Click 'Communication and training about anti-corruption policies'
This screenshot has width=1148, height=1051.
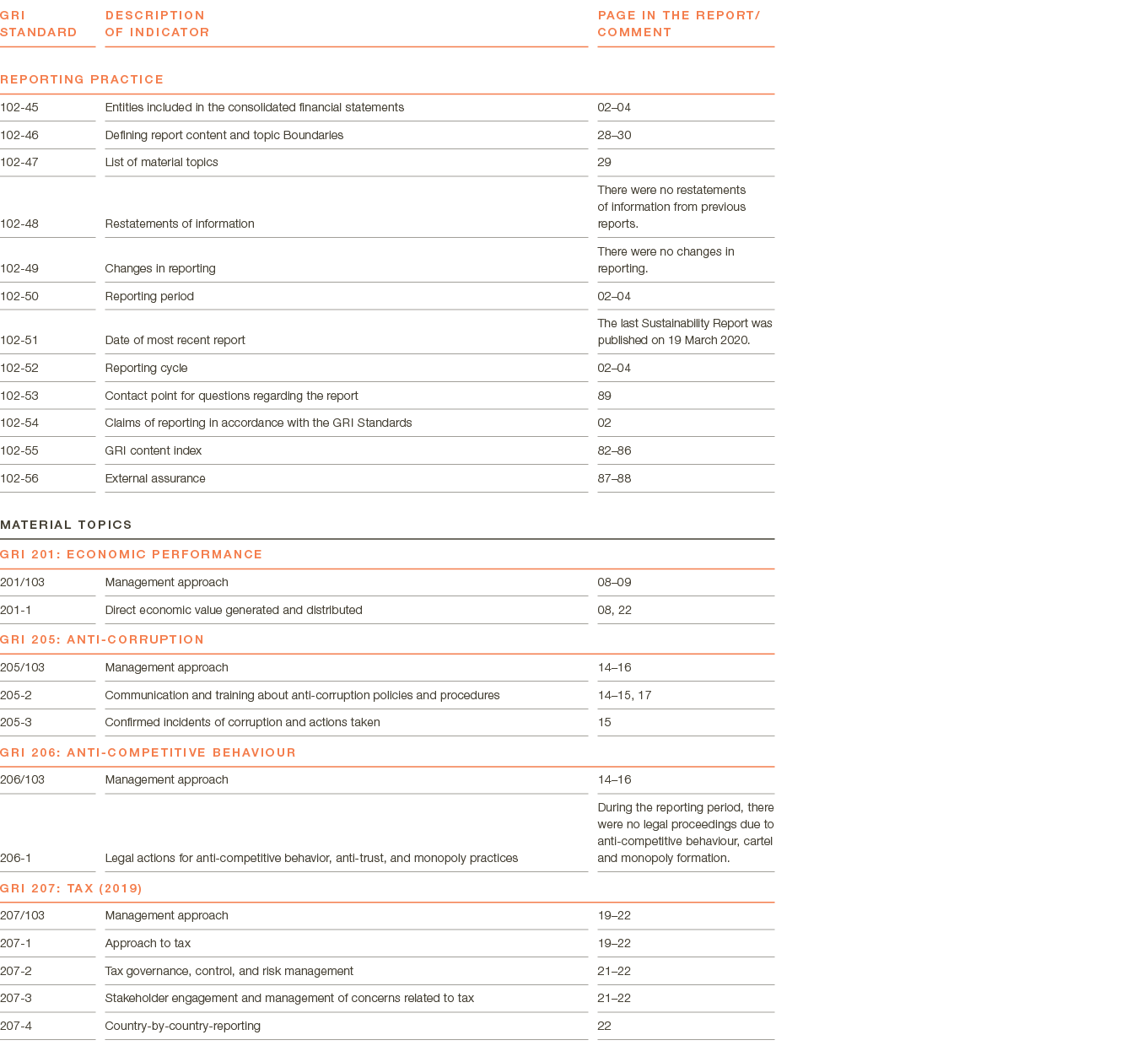coord(303,695)
